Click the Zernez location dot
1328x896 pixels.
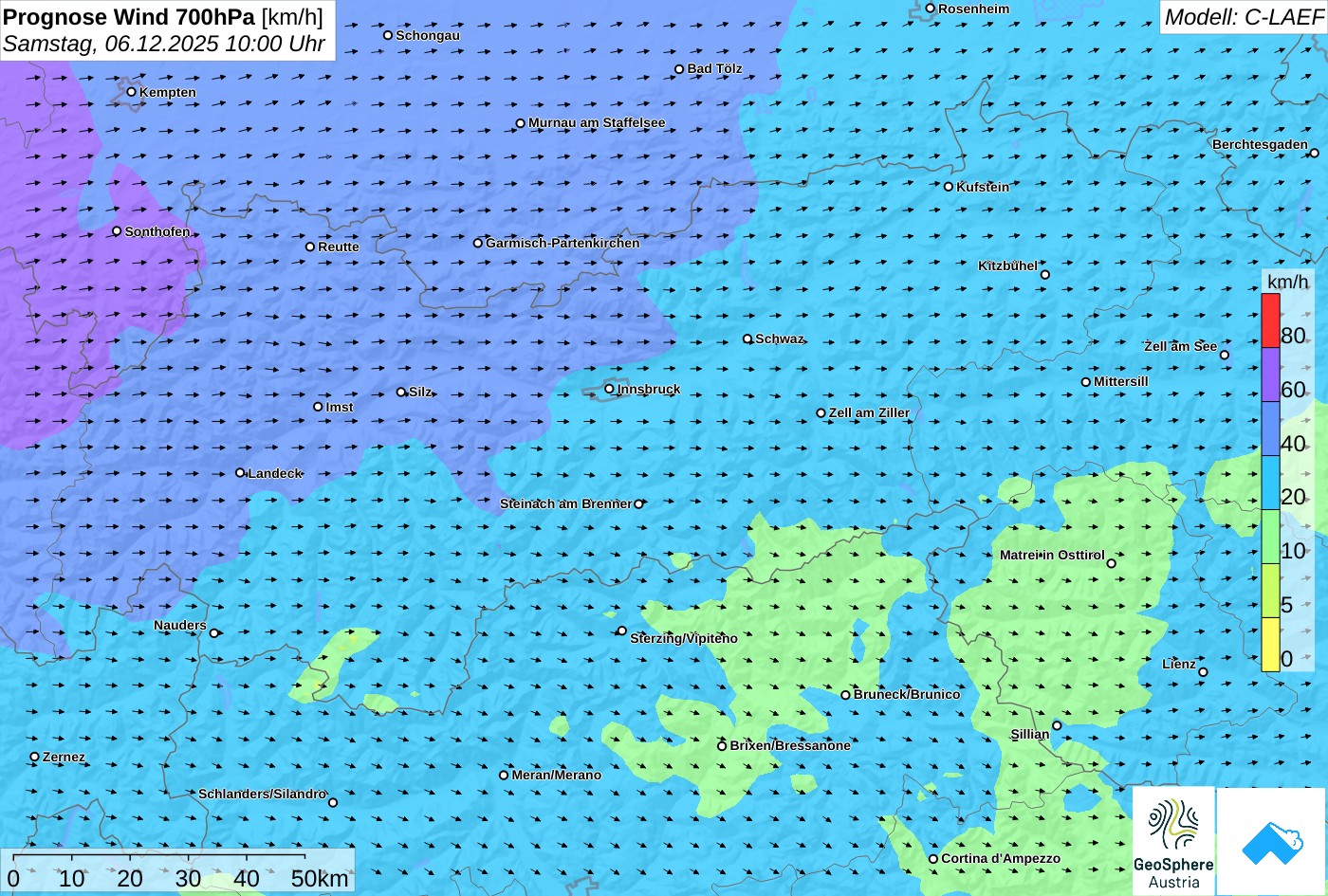pos(35,757)
